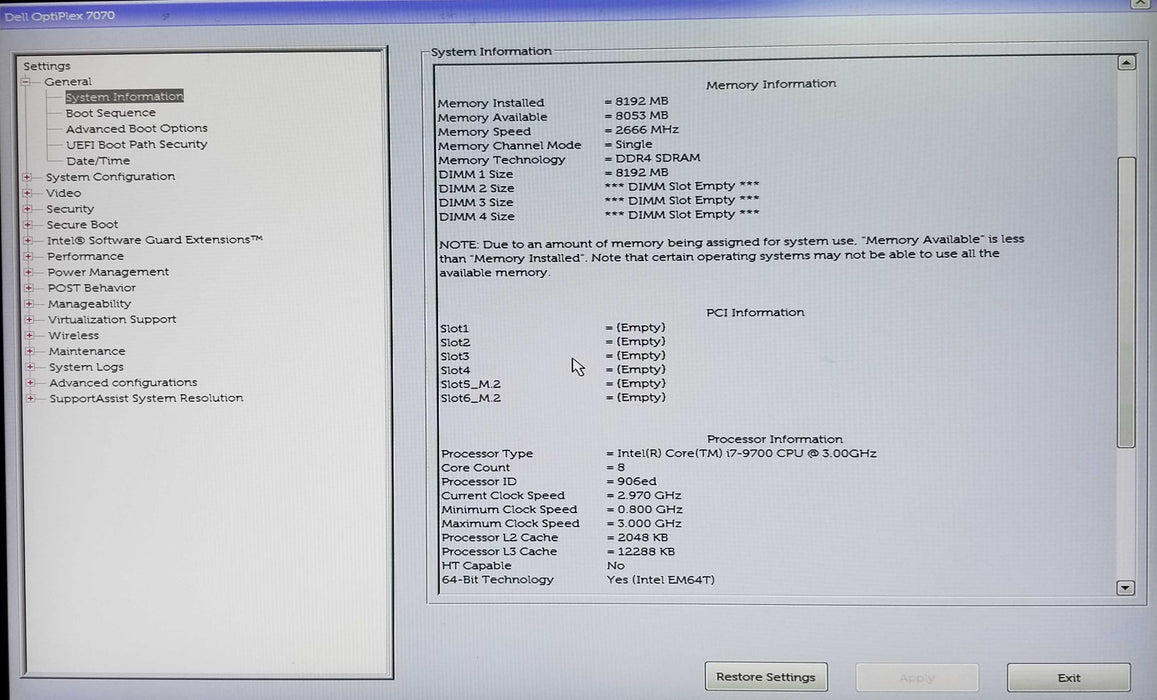Click the Exit button
Screen dimensions: 1157x700
pyautogui.click(x=1068, y=677)
